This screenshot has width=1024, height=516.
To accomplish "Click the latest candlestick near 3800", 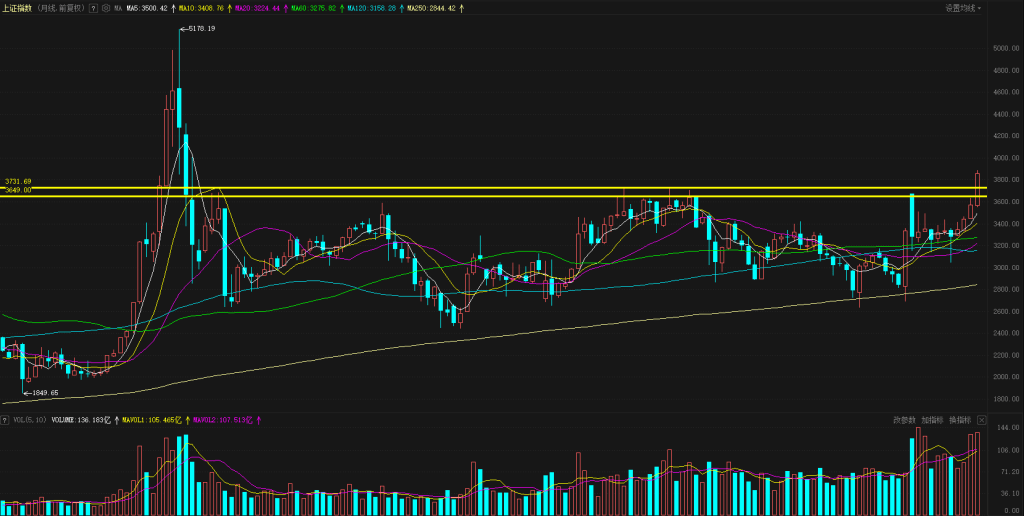I will [x=978, y=189].
